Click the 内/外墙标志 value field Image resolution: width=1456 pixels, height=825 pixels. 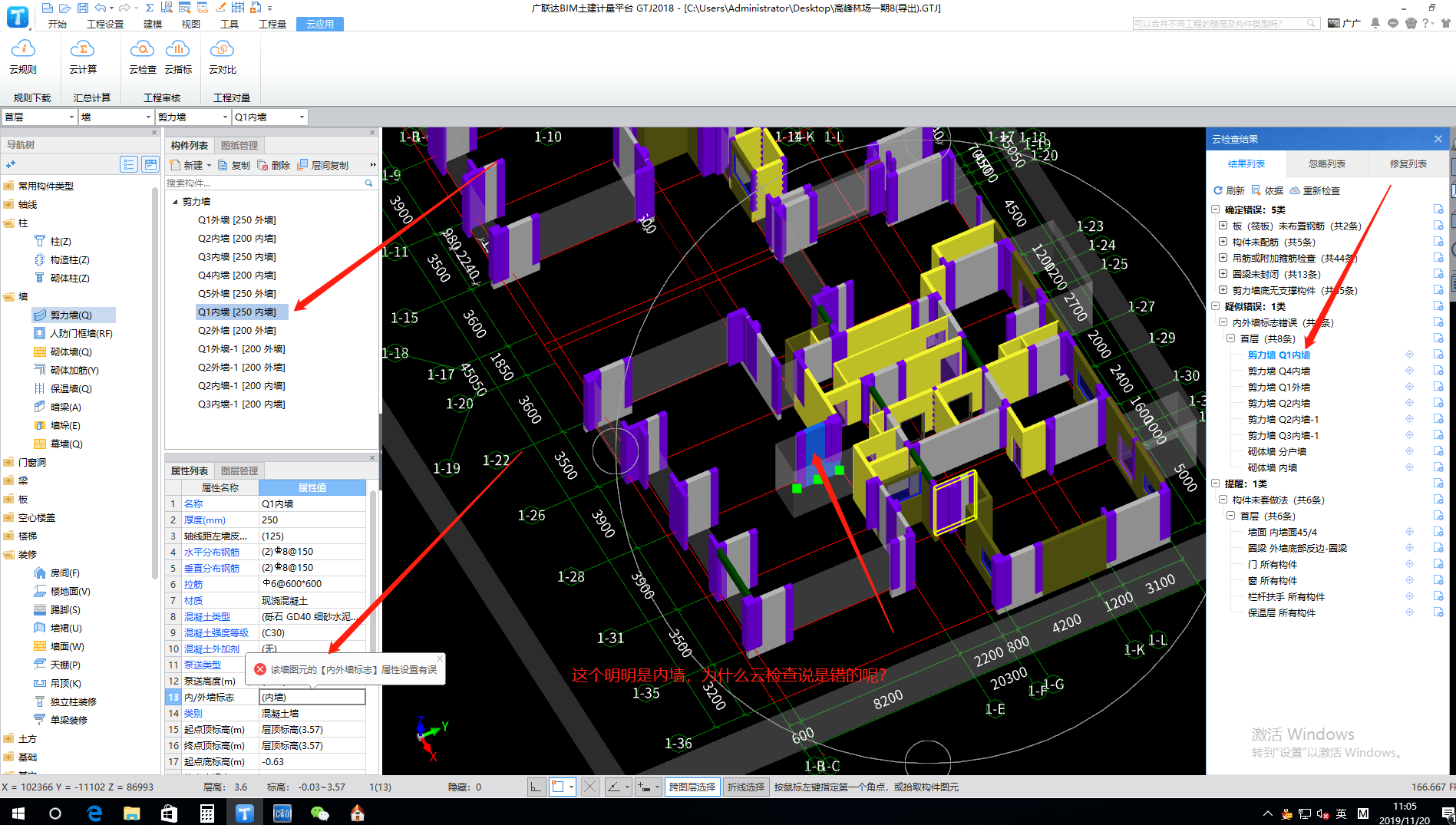[312, 697]
